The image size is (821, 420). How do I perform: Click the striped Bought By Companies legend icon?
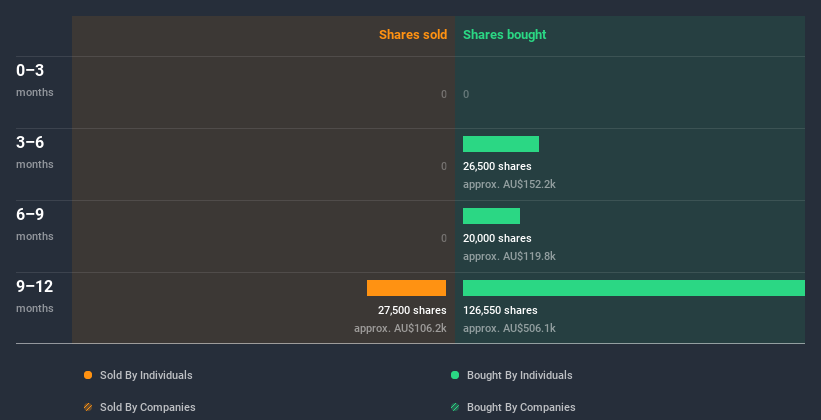click(x=455, y=407)
